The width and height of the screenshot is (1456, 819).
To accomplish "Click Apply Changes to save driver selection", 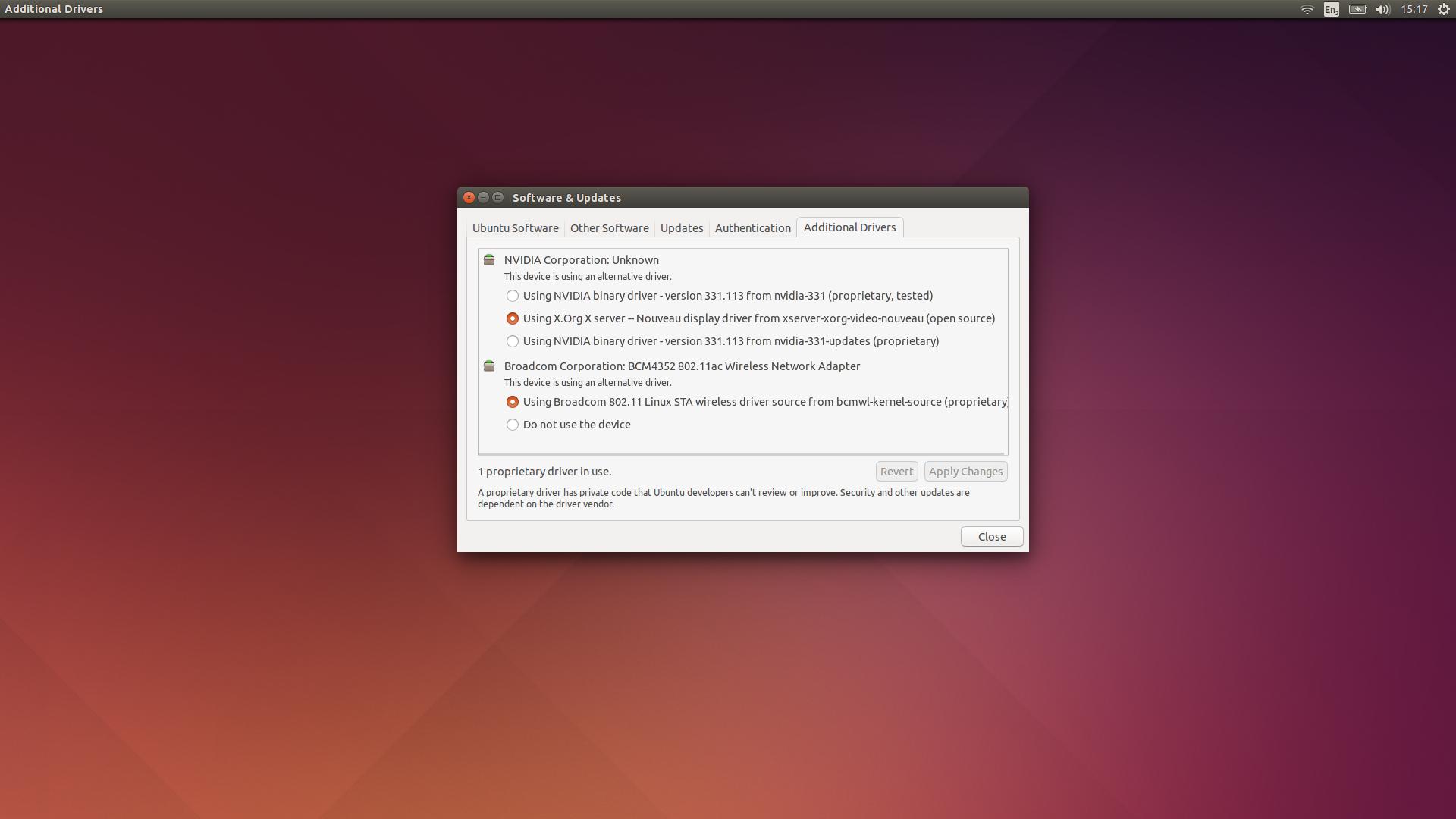I will (x=963, y=471).
